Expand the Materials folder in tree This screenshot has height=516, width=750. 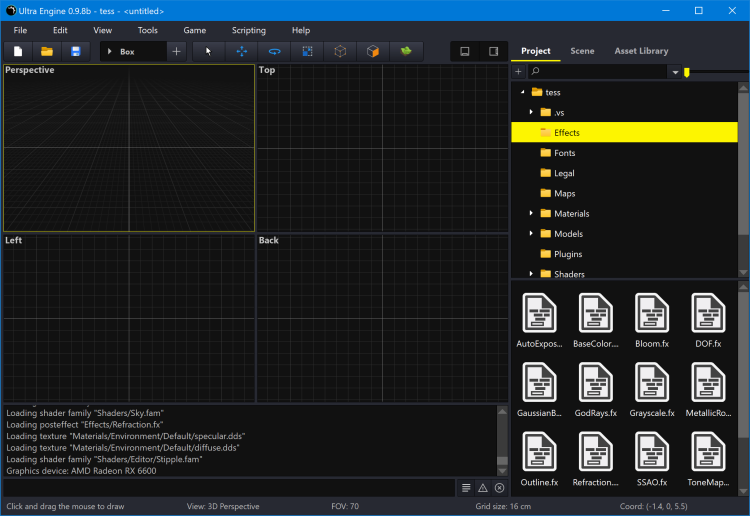point(531,214)
